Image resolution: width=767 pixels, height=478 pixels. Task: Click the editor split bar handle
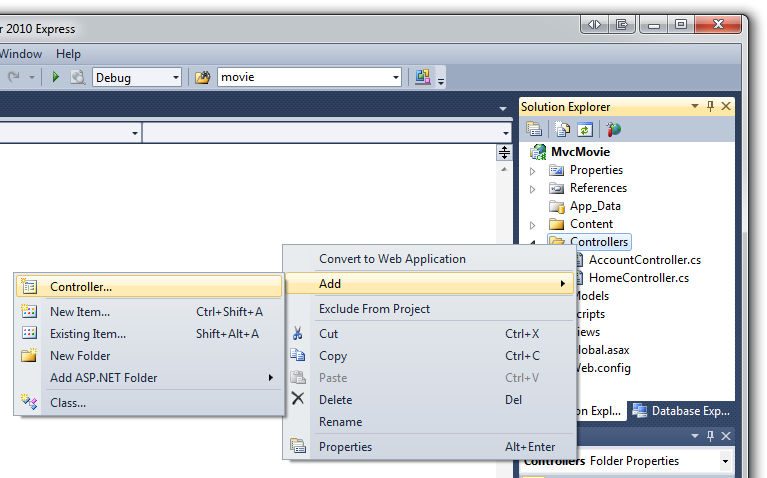[504, 152]
